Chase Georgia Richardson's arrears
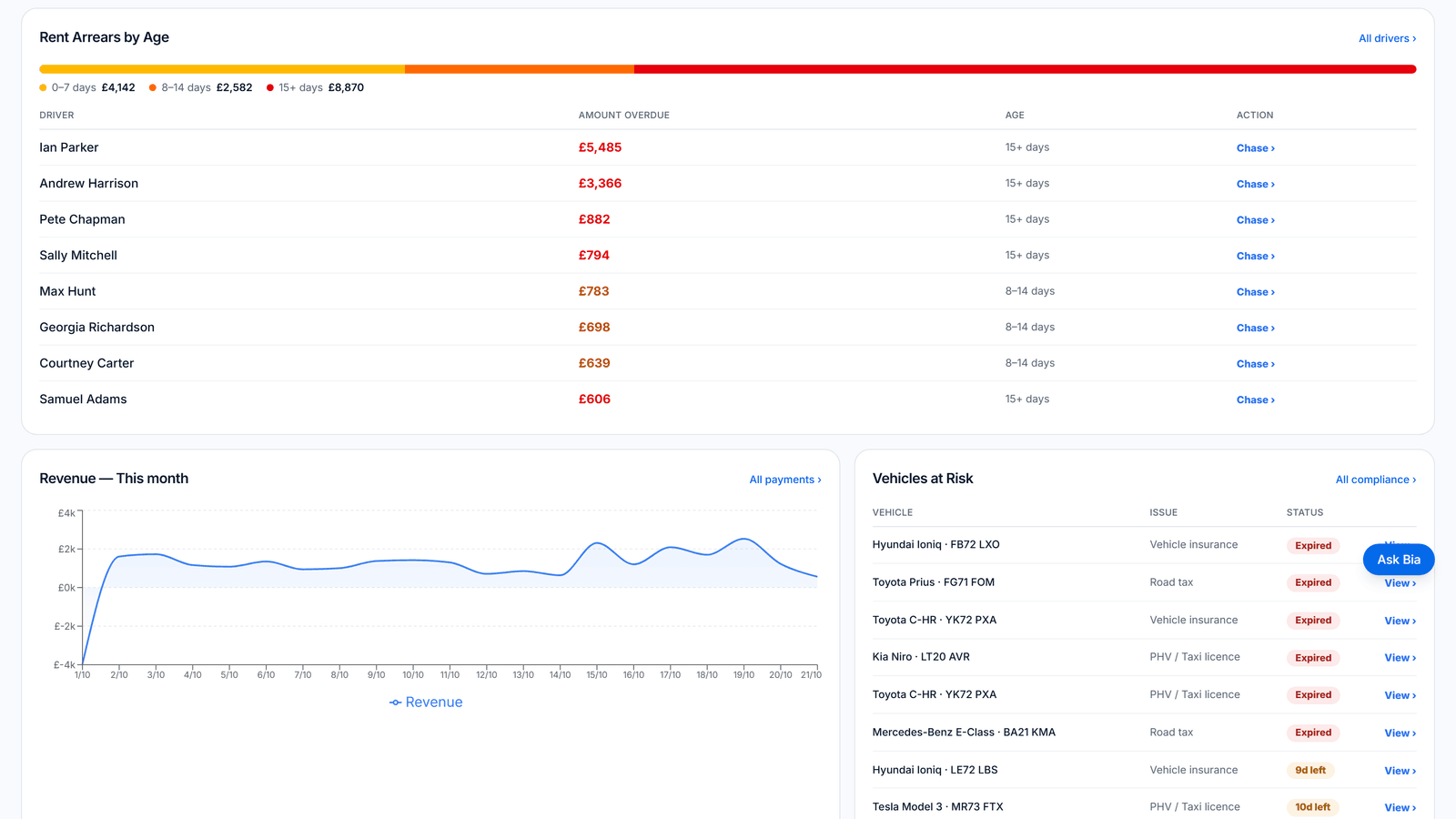Screen dimensions: 1456x819 coord(1255,328)
